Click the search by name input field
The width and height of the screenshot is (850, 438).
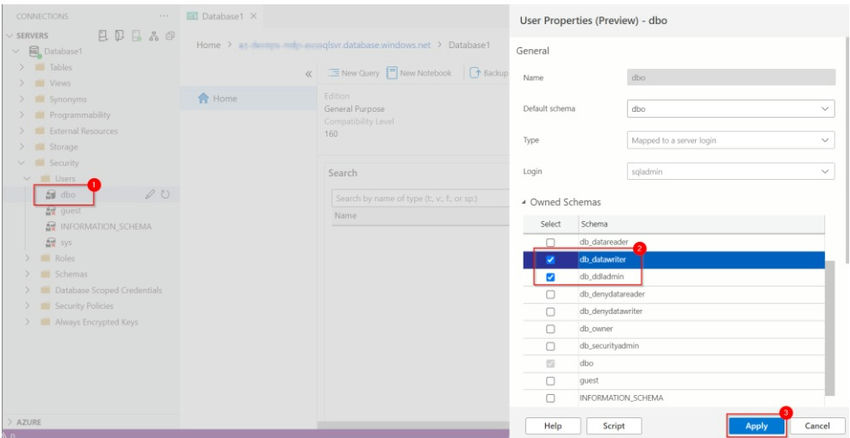421,198
